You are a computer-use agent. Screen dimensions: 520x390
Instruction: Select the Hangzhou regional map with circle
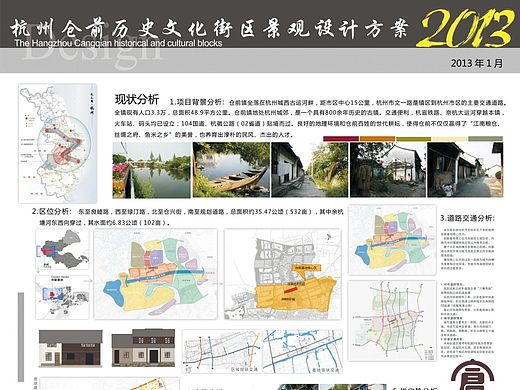[58, 143]
